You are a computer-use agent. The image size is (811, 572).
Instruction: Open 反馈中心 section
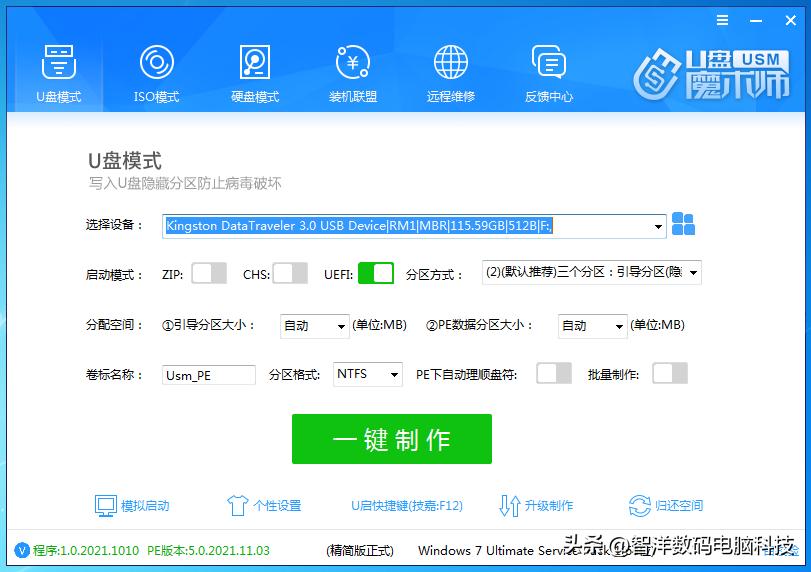549,73
